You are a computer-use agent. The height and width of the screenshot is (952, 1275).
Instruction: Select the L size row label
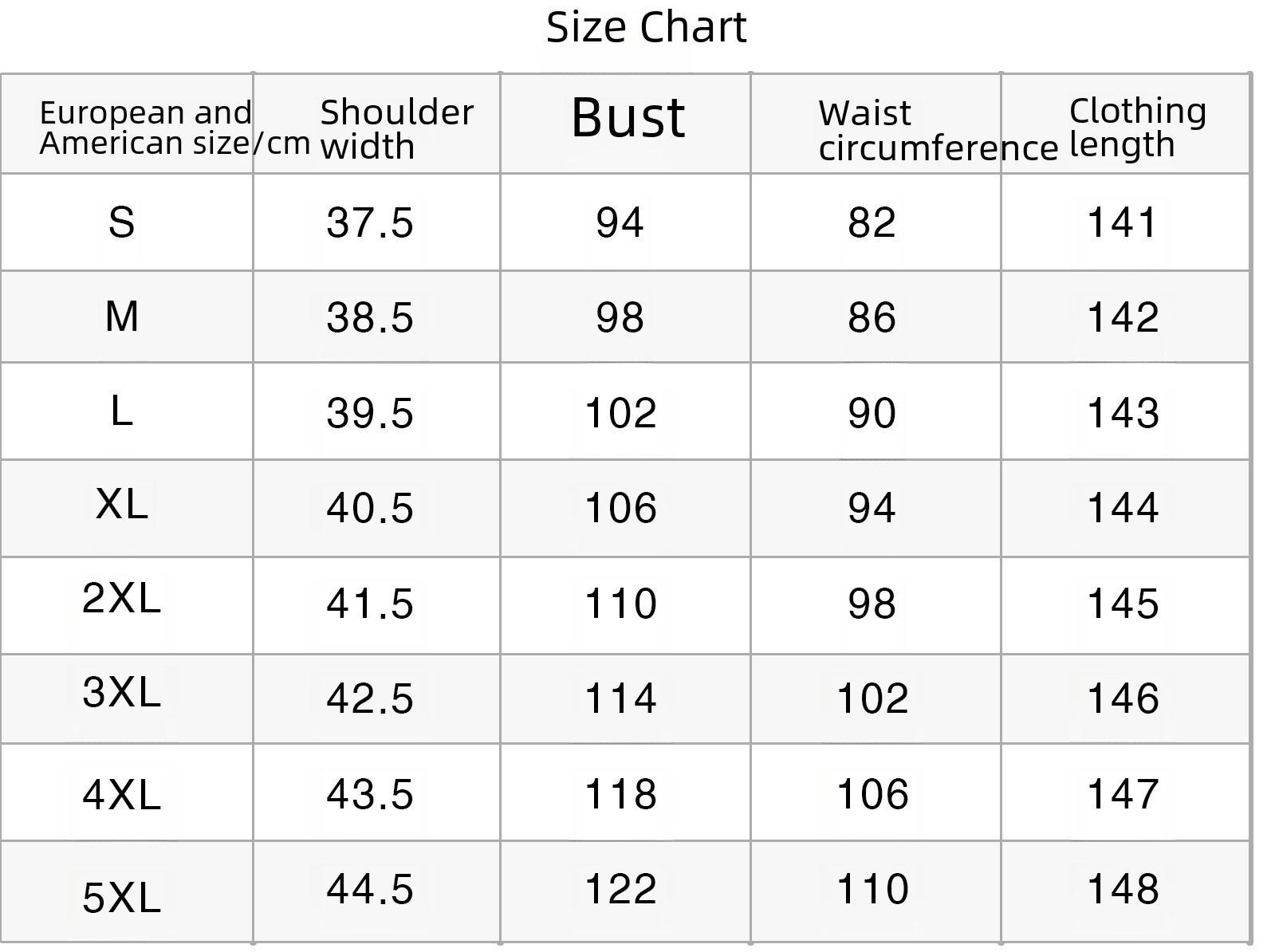click(x=121, y=411)
